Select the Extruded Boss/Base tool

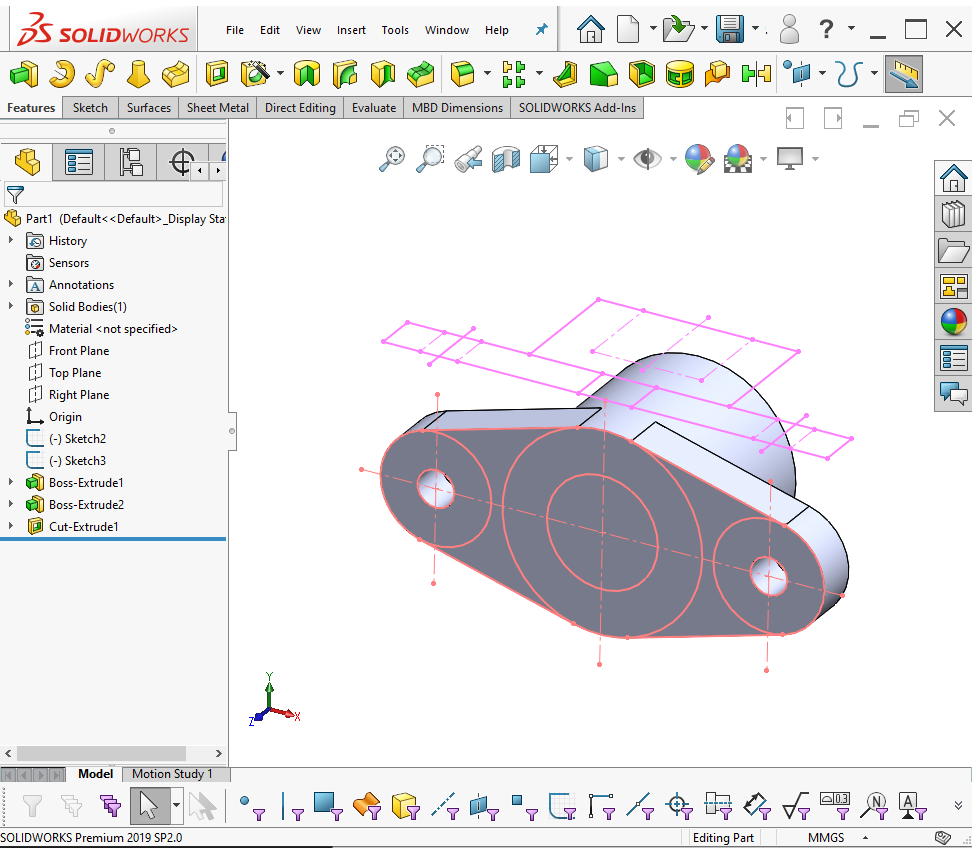click(x=24, y=73)
